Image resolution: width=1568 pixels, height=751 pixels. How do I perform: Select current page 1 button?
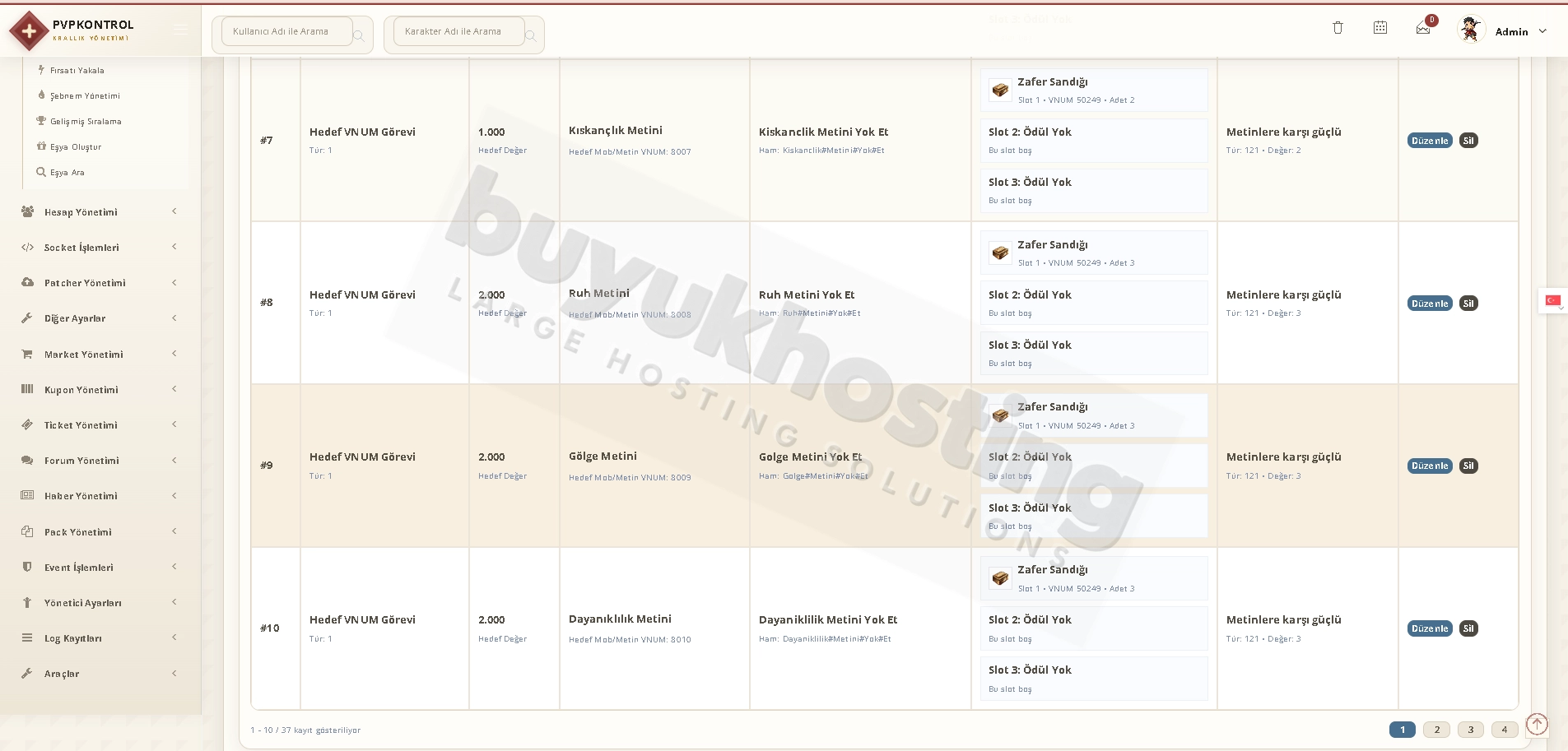click(1403, 730)
